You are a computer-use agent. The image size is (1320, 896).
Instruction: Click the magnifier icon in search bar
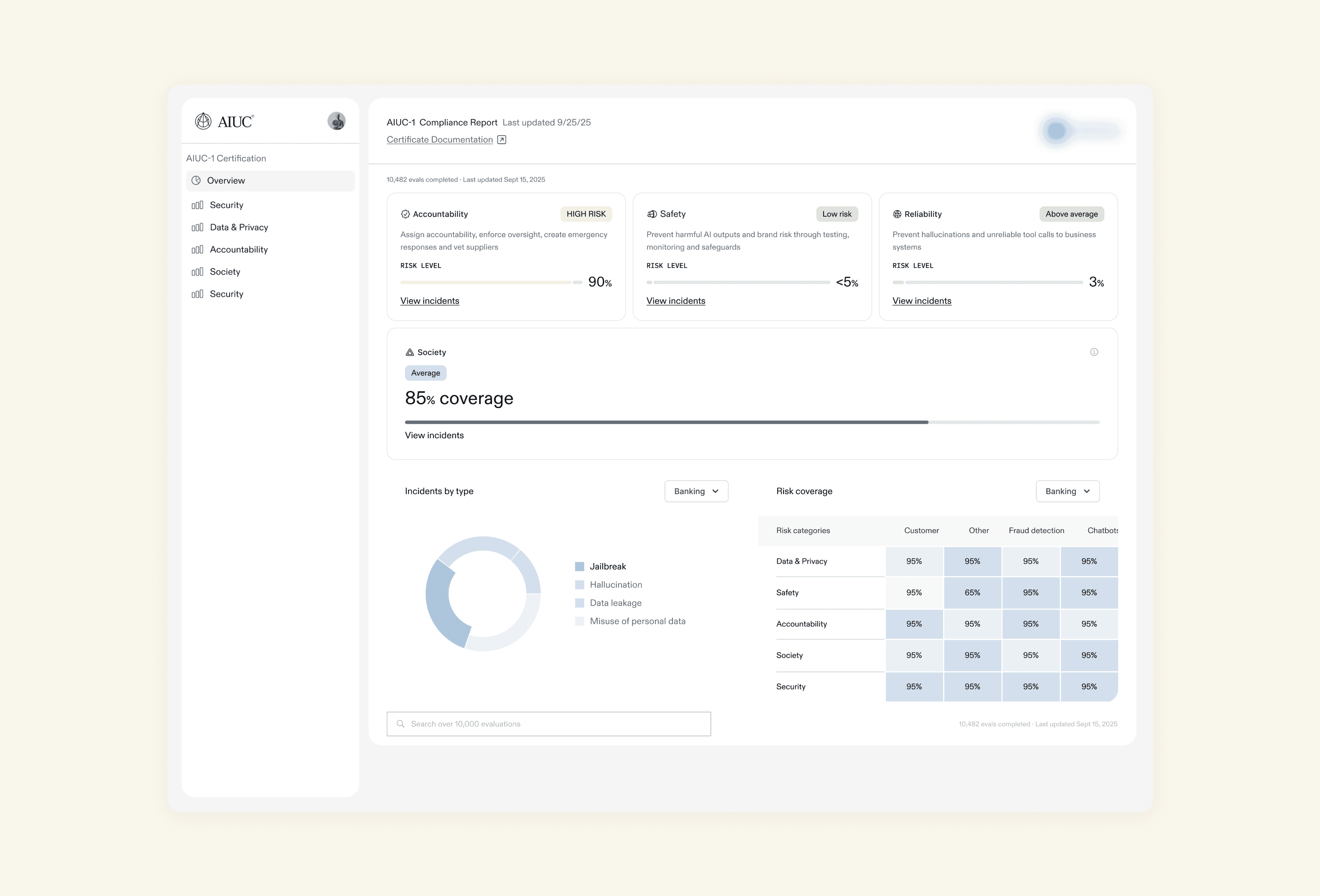(400, 724)
